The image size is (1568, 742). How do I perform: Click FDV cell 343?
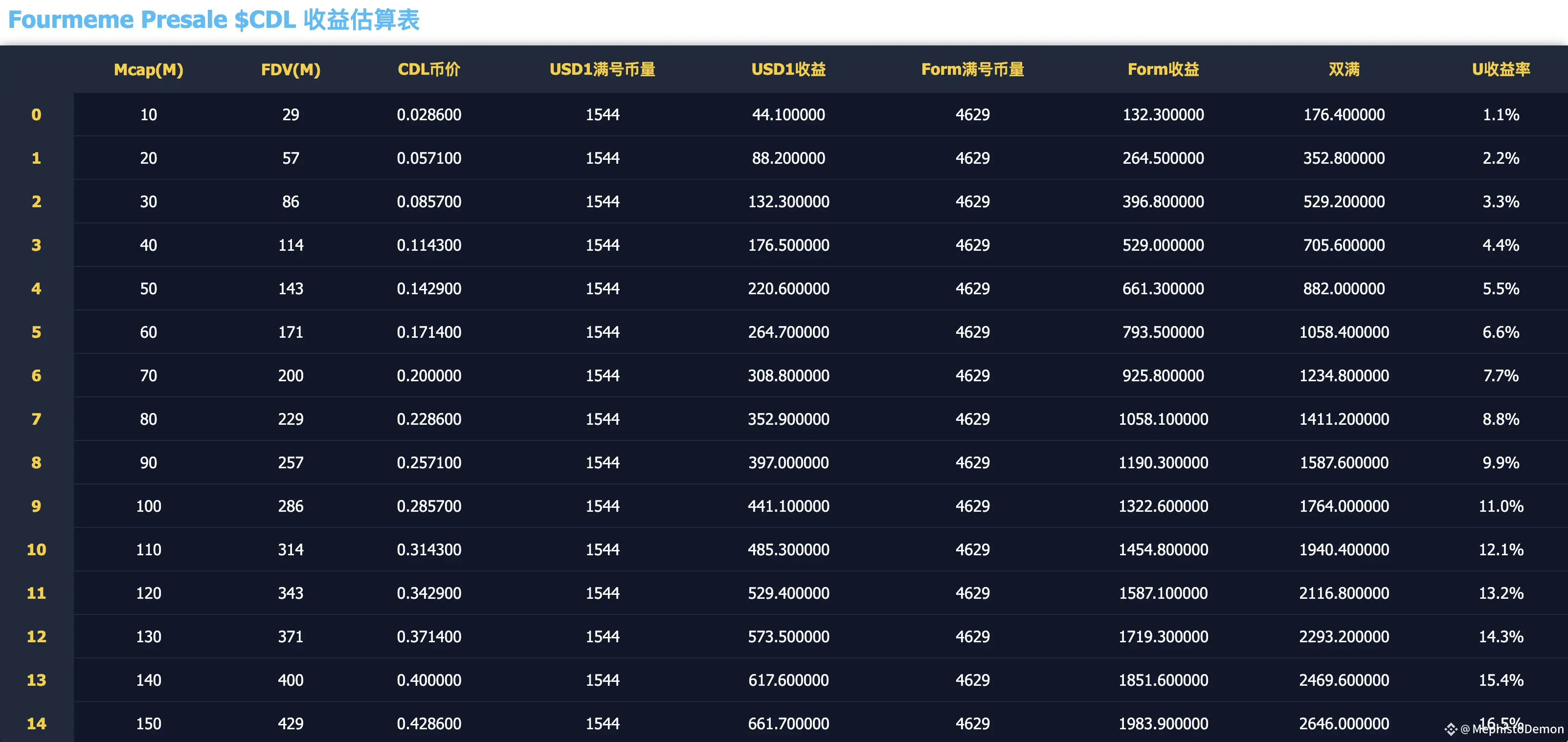point(291,593)
